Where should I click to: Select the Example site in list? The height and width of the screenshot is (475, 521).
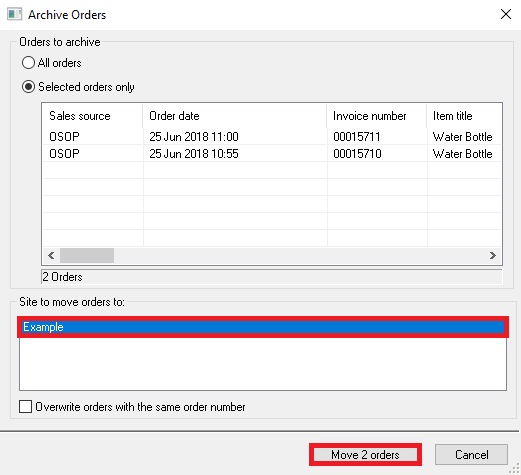tap(263, 327)
